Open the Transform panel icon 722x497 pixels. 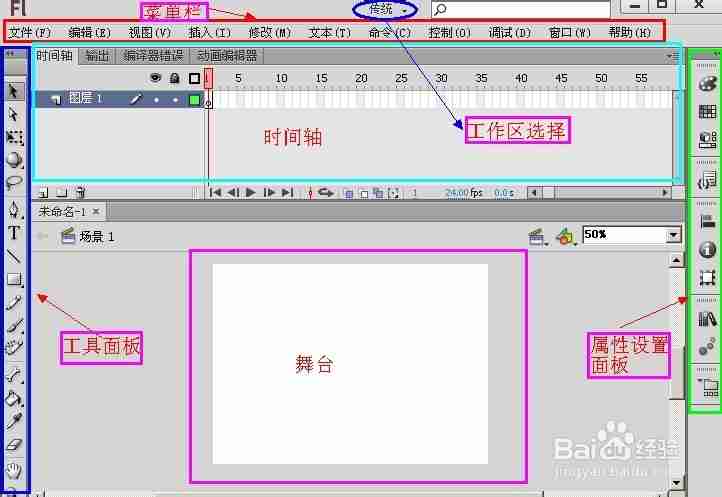tap(707, 278)
